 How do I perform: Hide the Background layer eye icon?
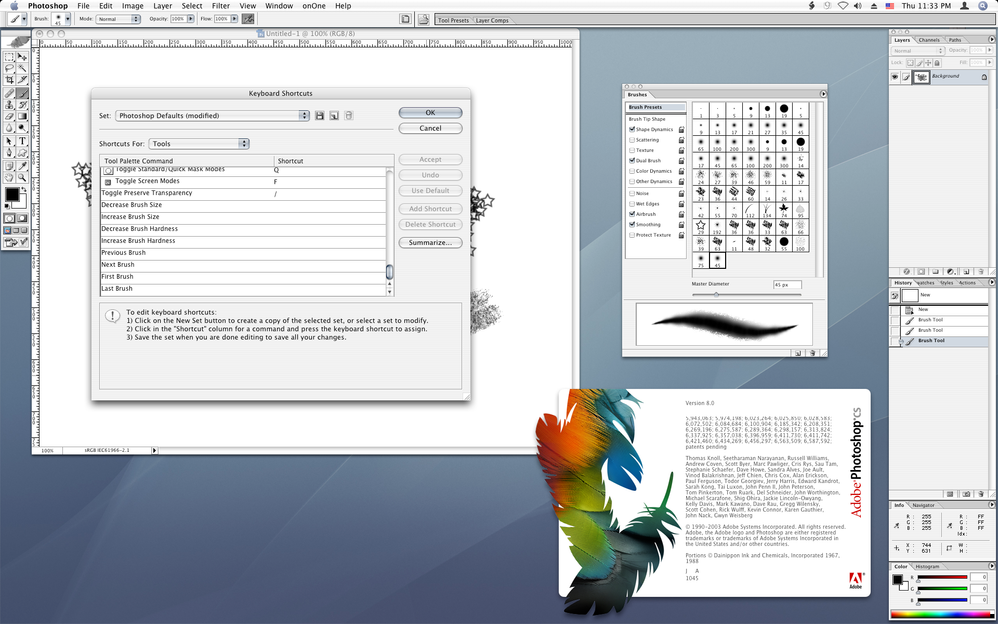(x=895, y=77)
